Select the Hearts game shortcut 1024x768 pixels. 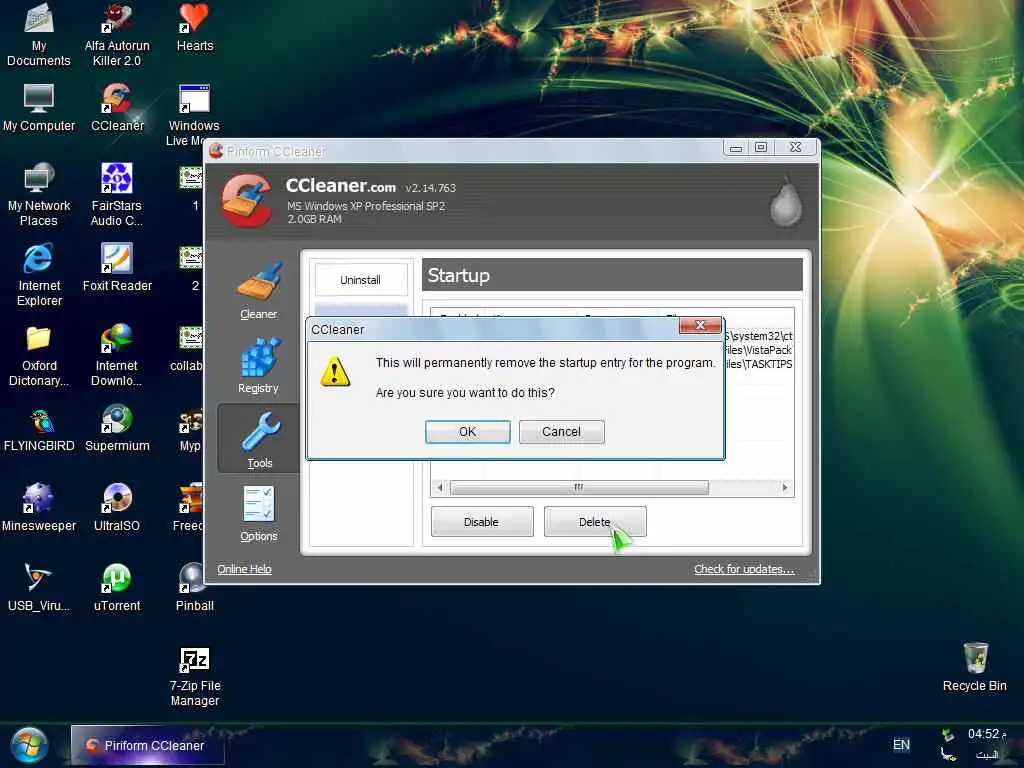(x=195, y=27)
